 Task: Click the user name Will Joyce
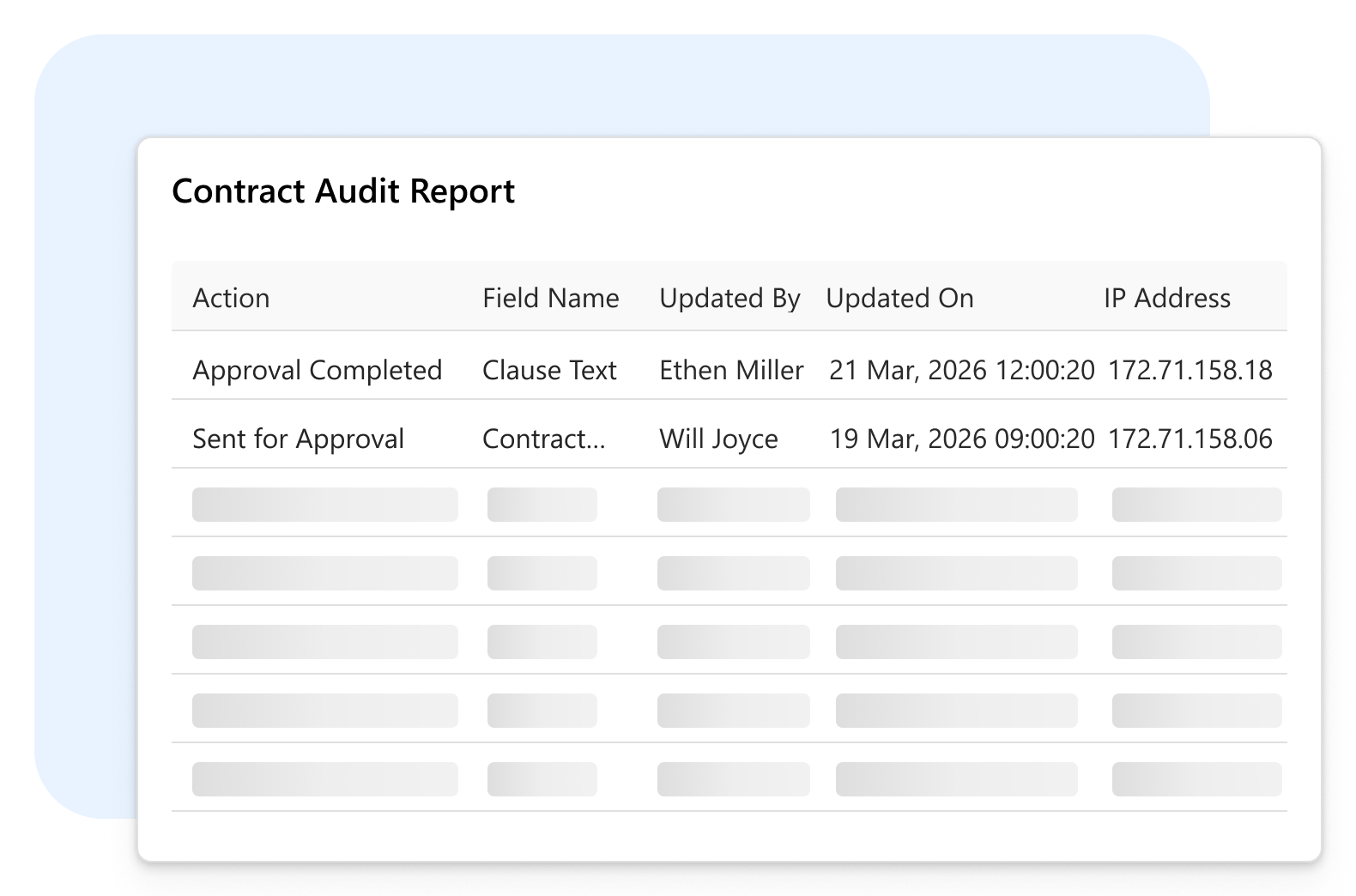718,439
